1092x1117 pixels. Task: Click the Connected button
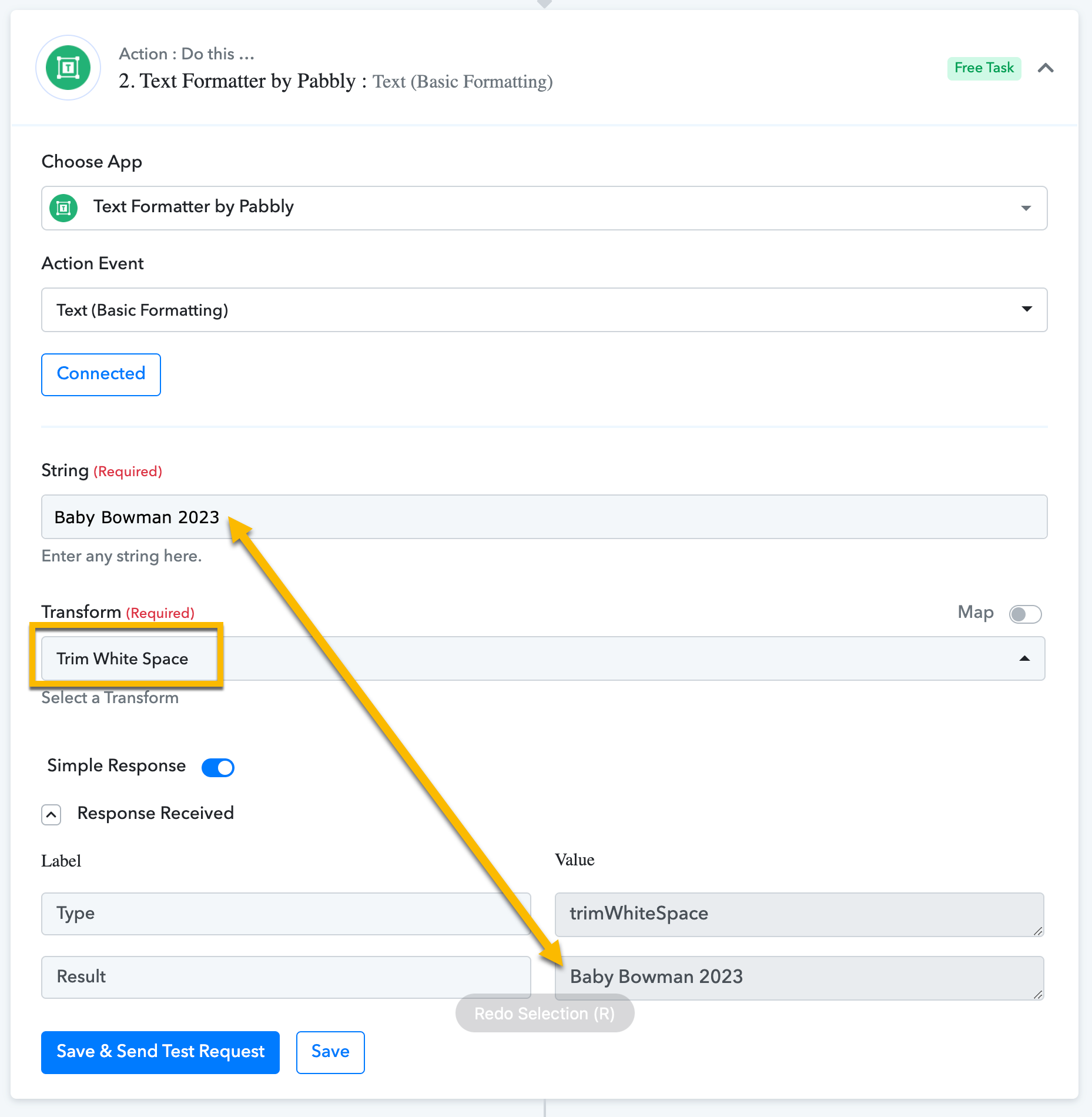point(101,374)
